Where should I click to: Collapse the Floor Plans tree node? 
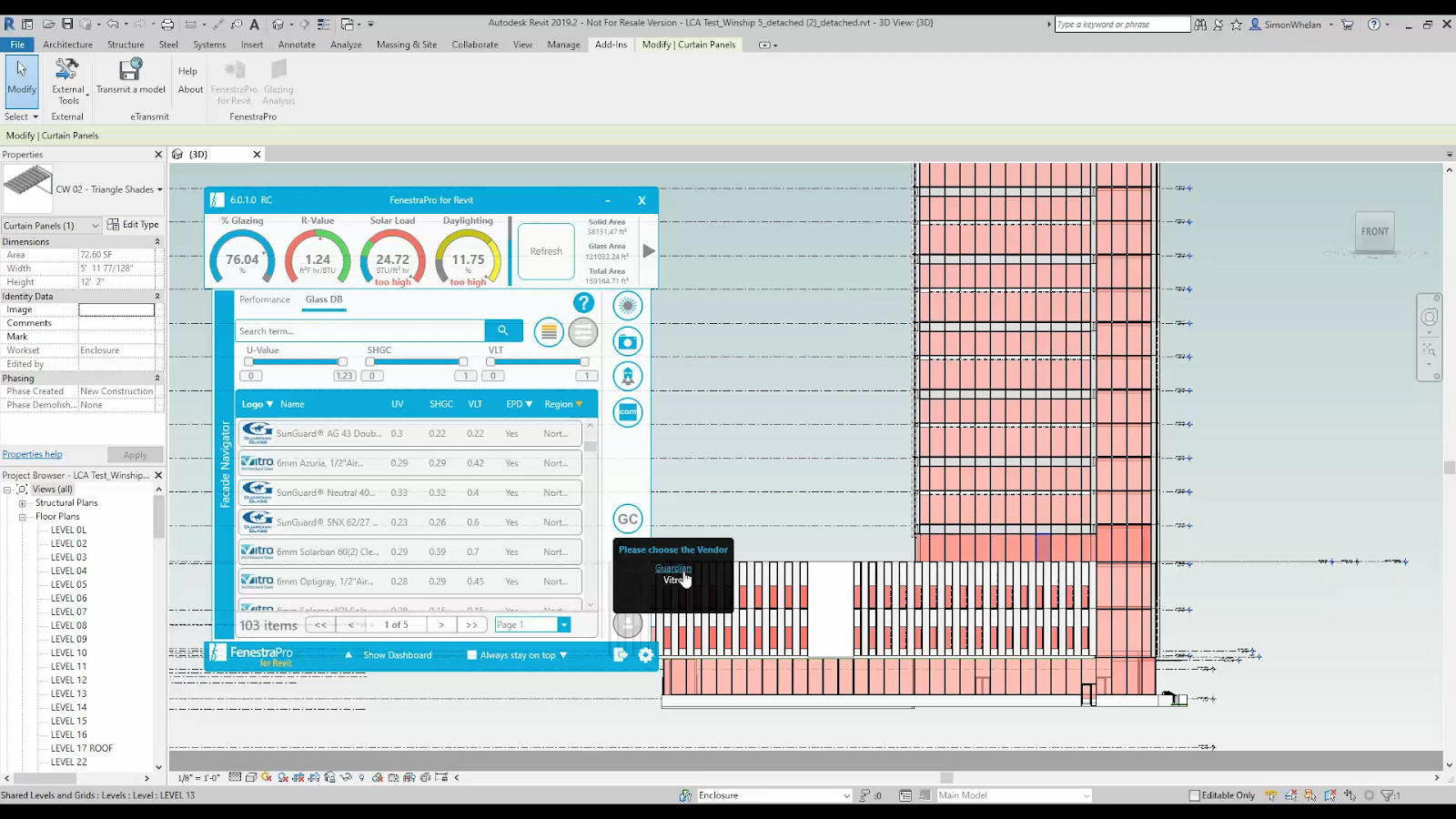22,517
